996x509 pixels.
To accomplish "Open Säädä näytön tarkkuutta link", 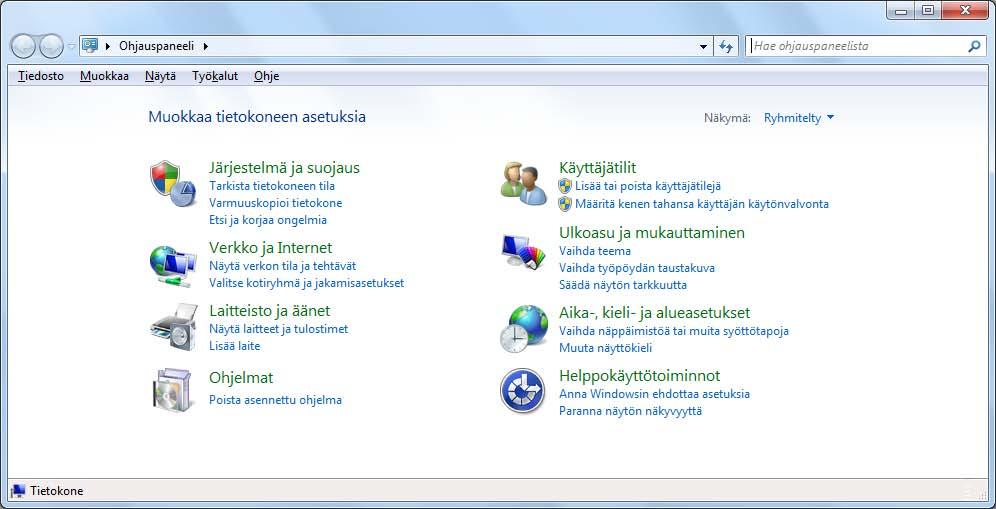I will (x=623, y=285).
